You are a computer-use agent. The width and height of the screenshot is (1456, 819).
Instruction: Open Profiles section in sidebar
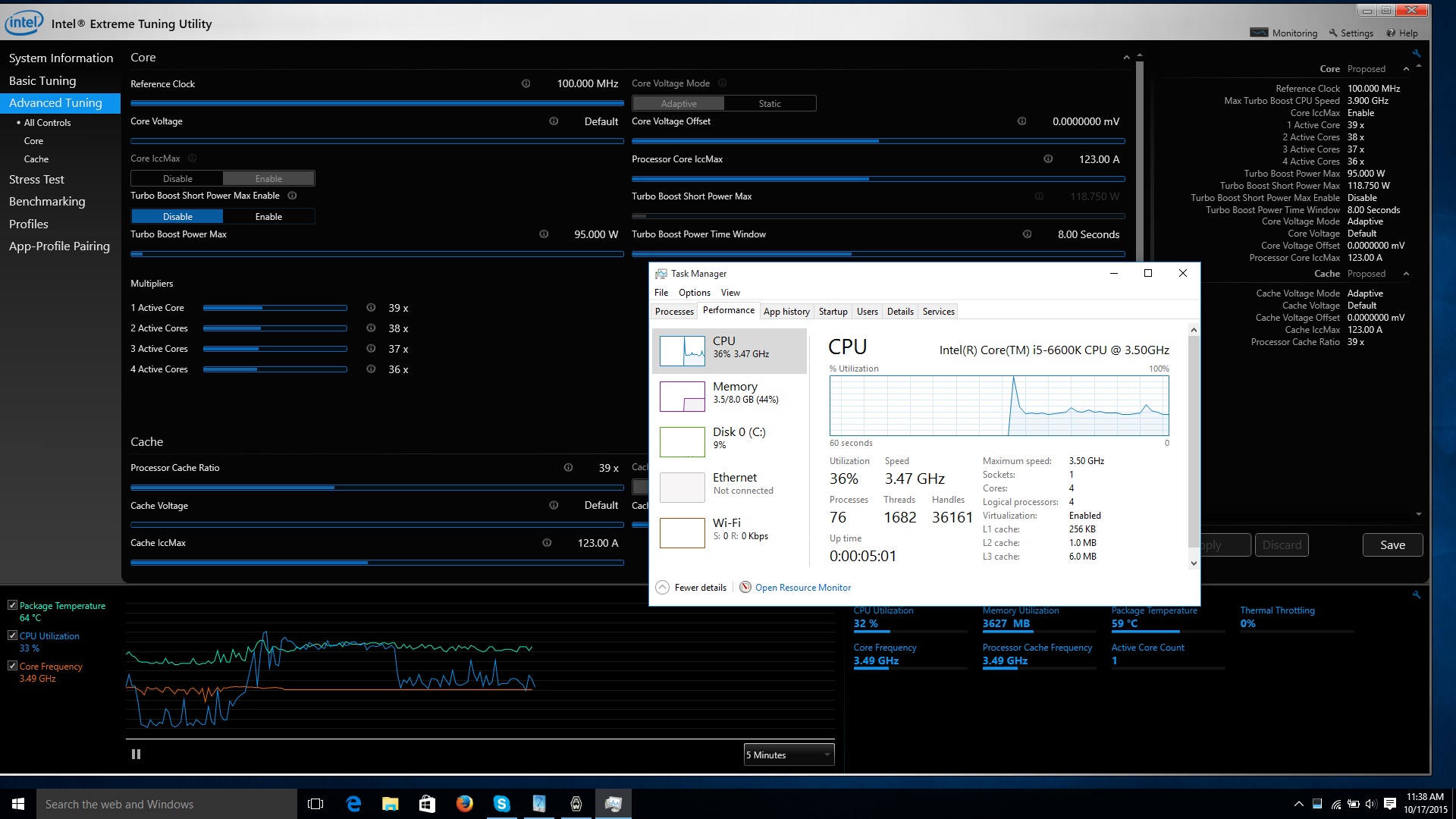(x=28, y=224)
